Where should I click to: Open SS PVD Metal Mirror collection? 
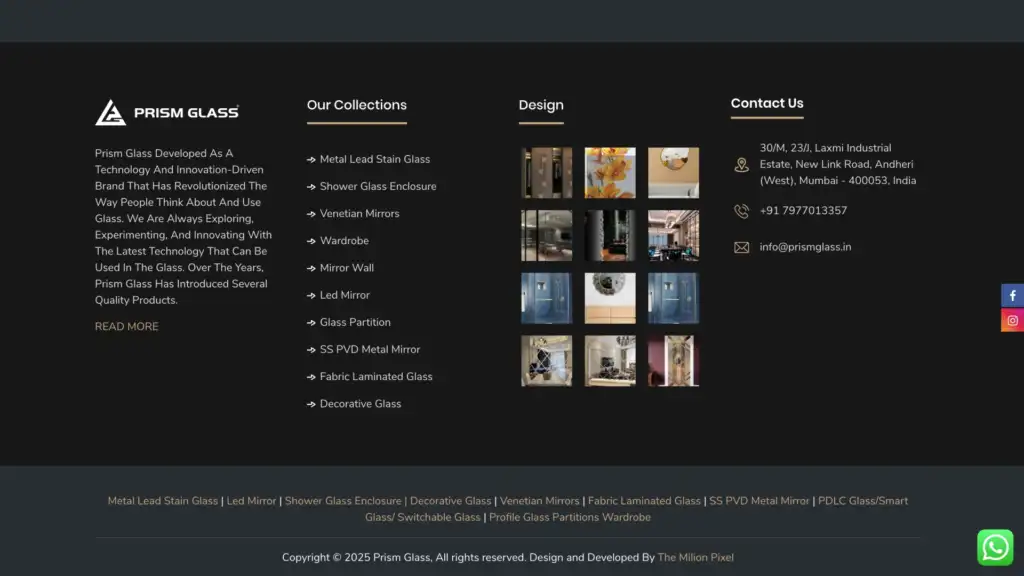pyautogui.click(x=369, y=350)
